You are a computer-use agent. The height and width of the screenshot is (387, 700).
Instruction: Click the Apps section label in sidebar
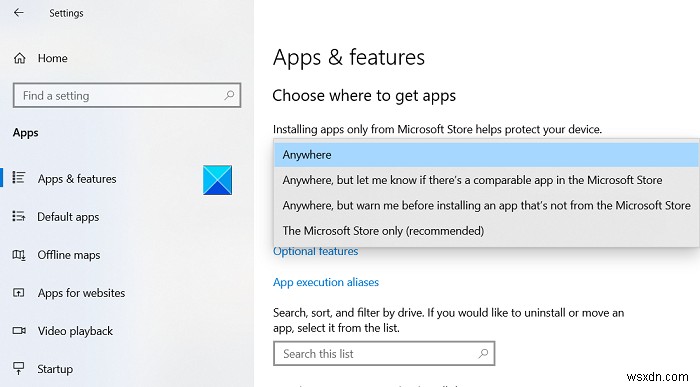[25, 133]
